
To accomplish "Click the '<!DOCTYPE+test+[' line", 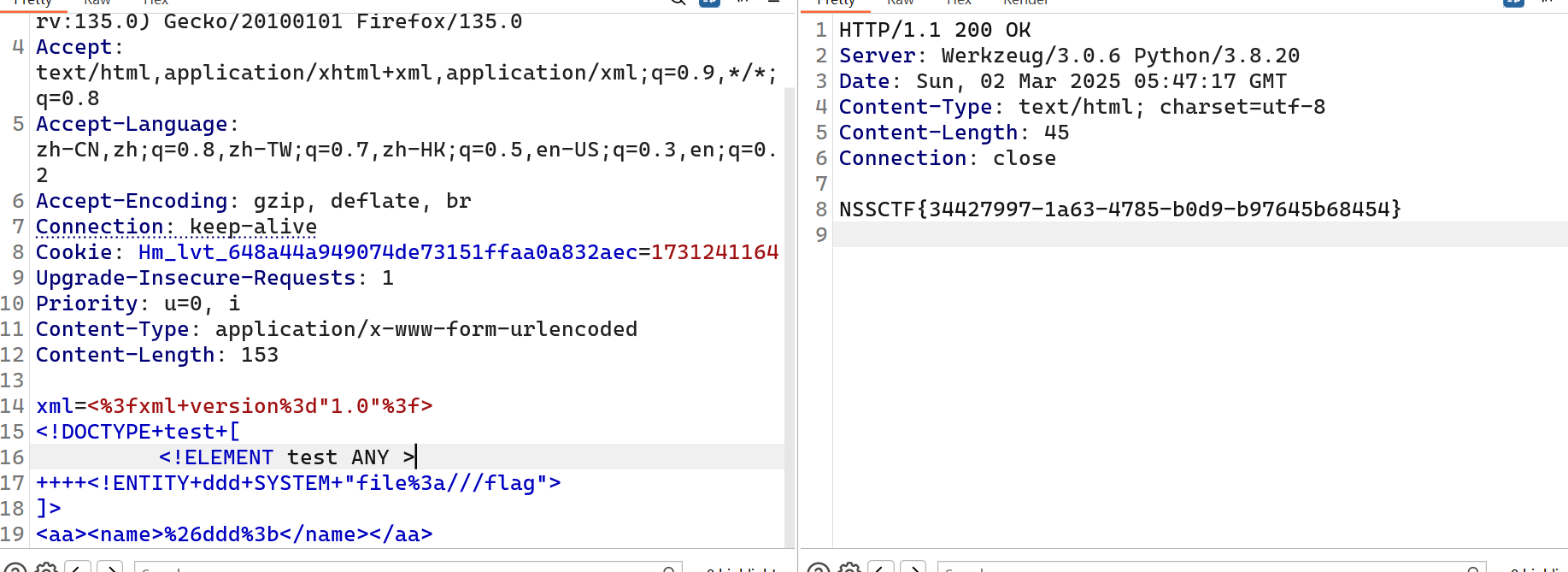I will tap(138, 432).
